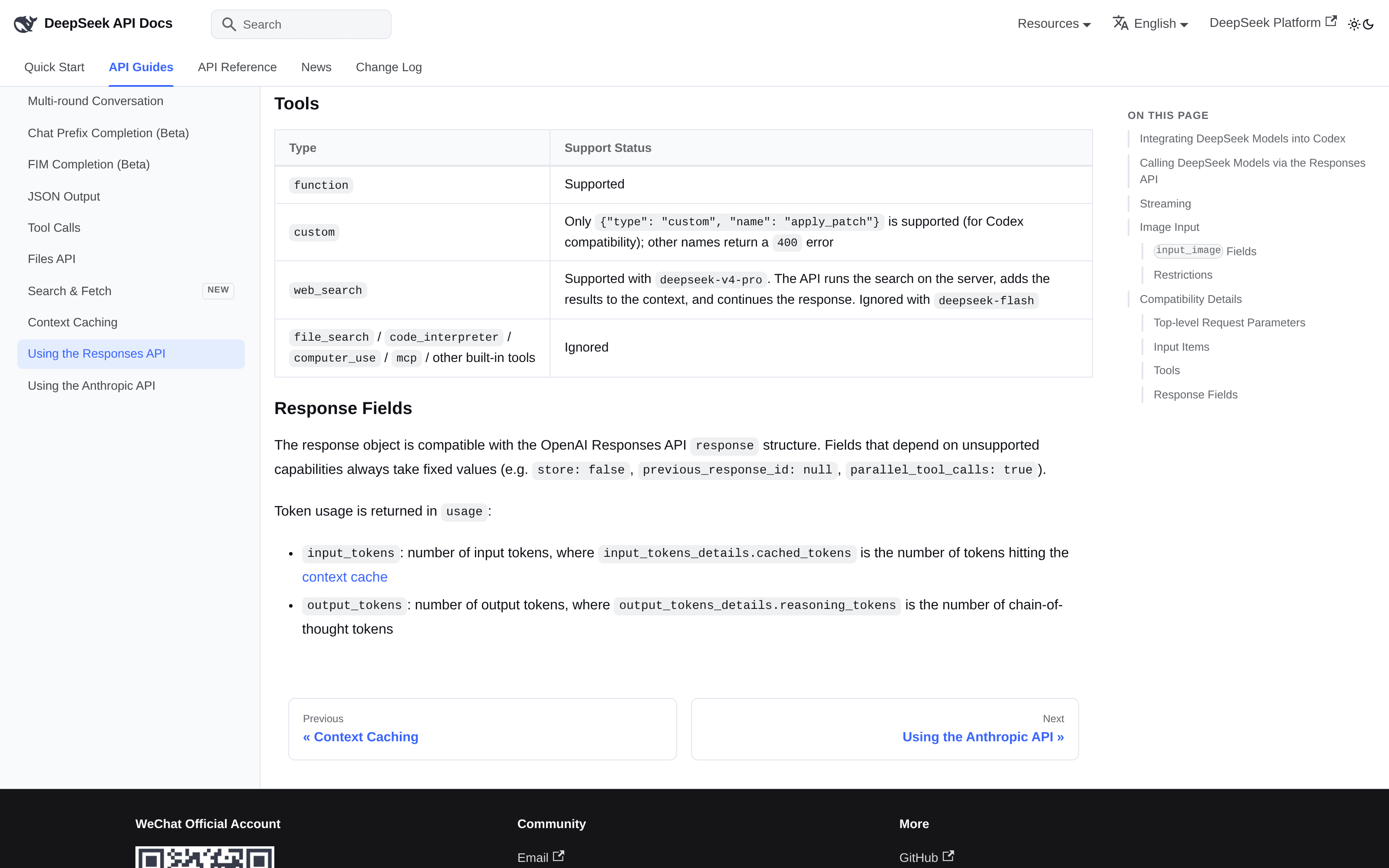The image size is (1389, 868).
Task: Switch to the Quick Start tab
Action: (x=54, y=67)
